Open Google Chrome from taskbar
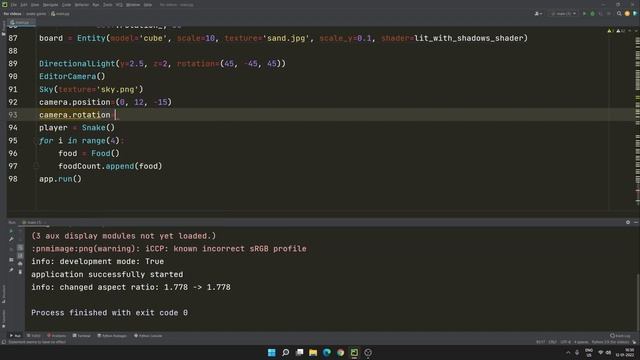The width and height of the screenshot is (640, 360). (340, 353)
